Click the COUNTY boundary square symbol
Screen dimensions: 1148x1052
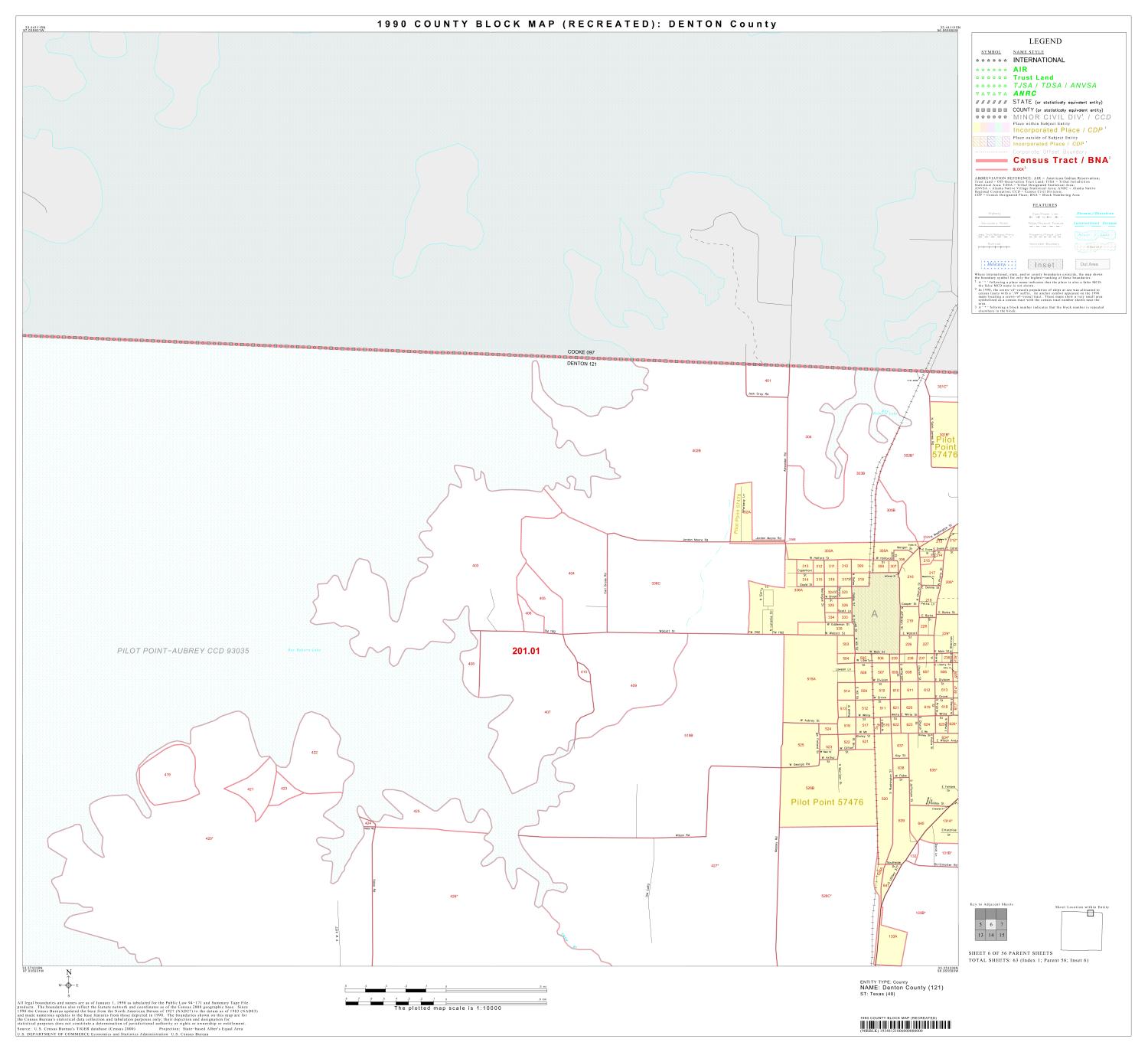pyautogui.click(x=991, y=109)
